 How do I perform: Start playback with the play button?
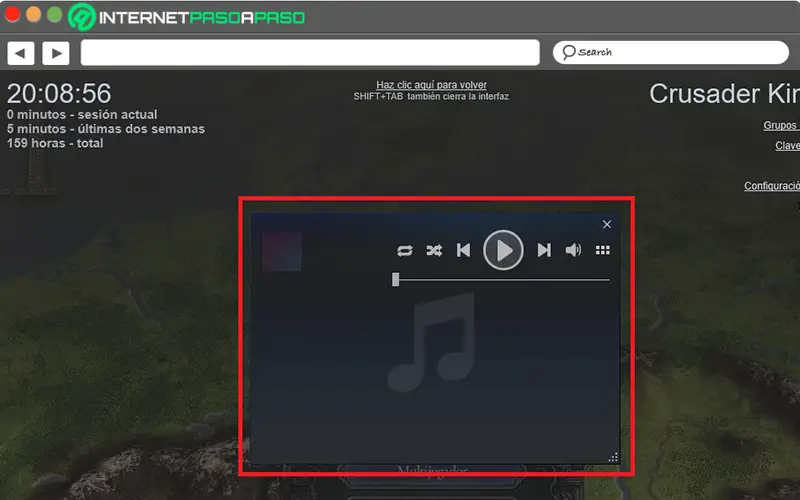[x=503, y=250]
